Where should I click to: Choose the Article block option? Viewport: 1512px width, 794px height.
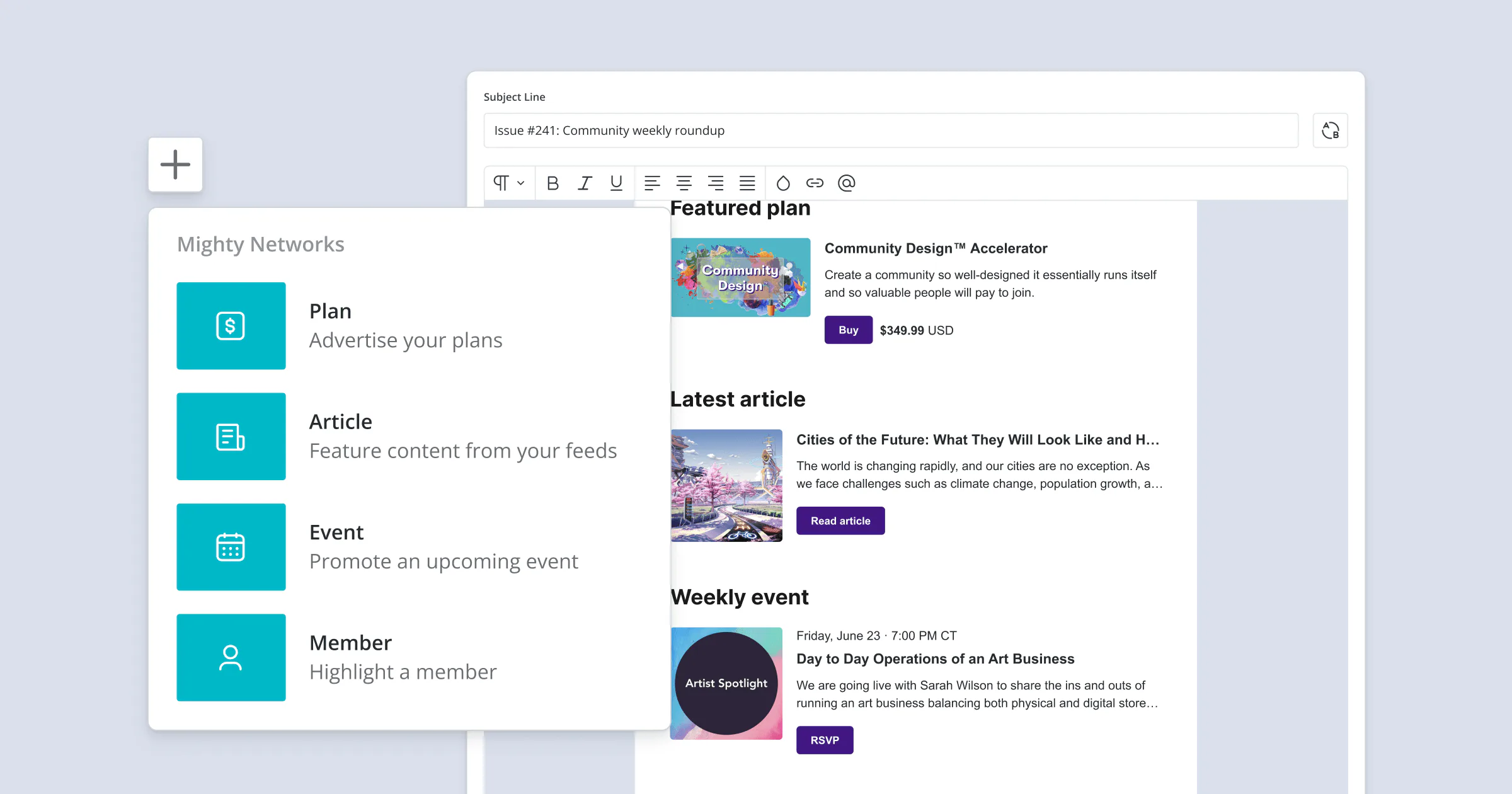pyautogui.click(x=231, y=437)
